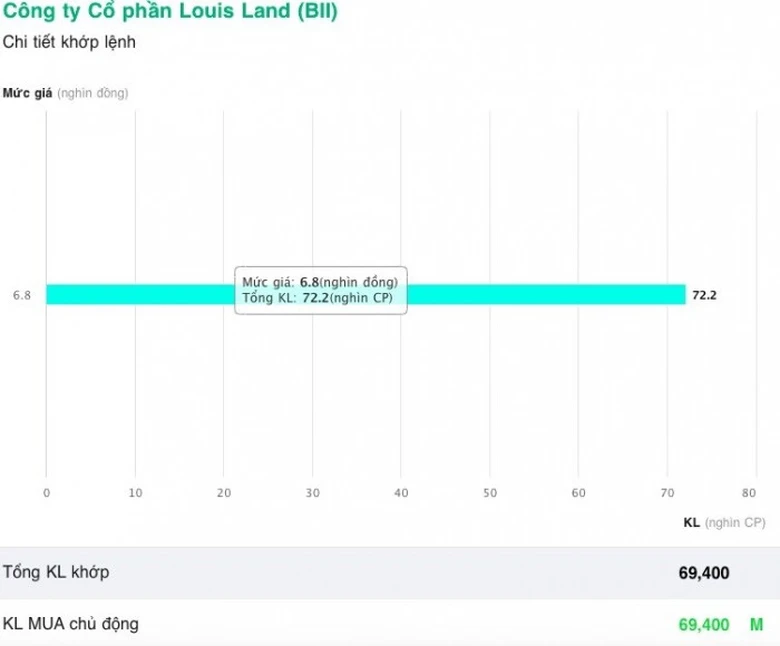Select the 40 tick on the volume axis

pos(401,492)
